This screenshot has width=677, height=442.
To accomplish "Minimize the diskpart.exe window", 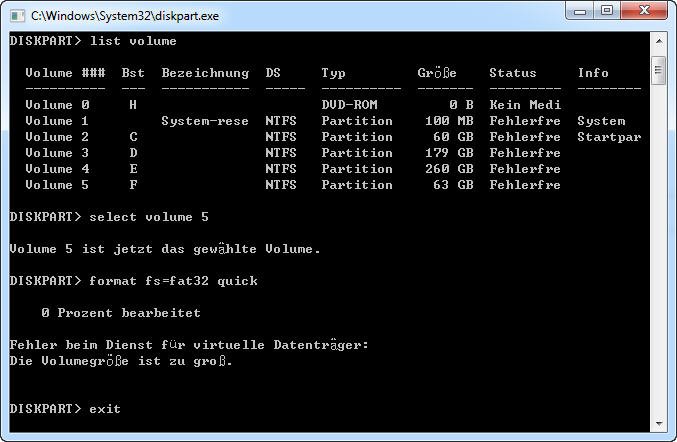I will coord(579,11).
